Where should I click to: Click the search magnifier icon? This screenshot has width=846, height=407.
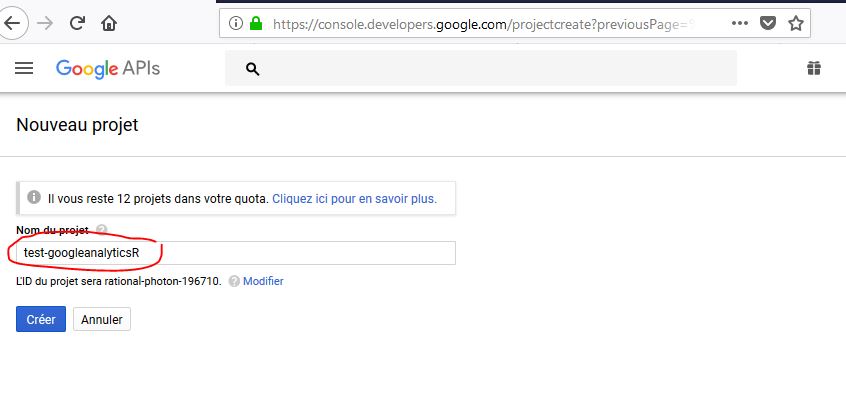pyautogui.click(x=253, y=69)
